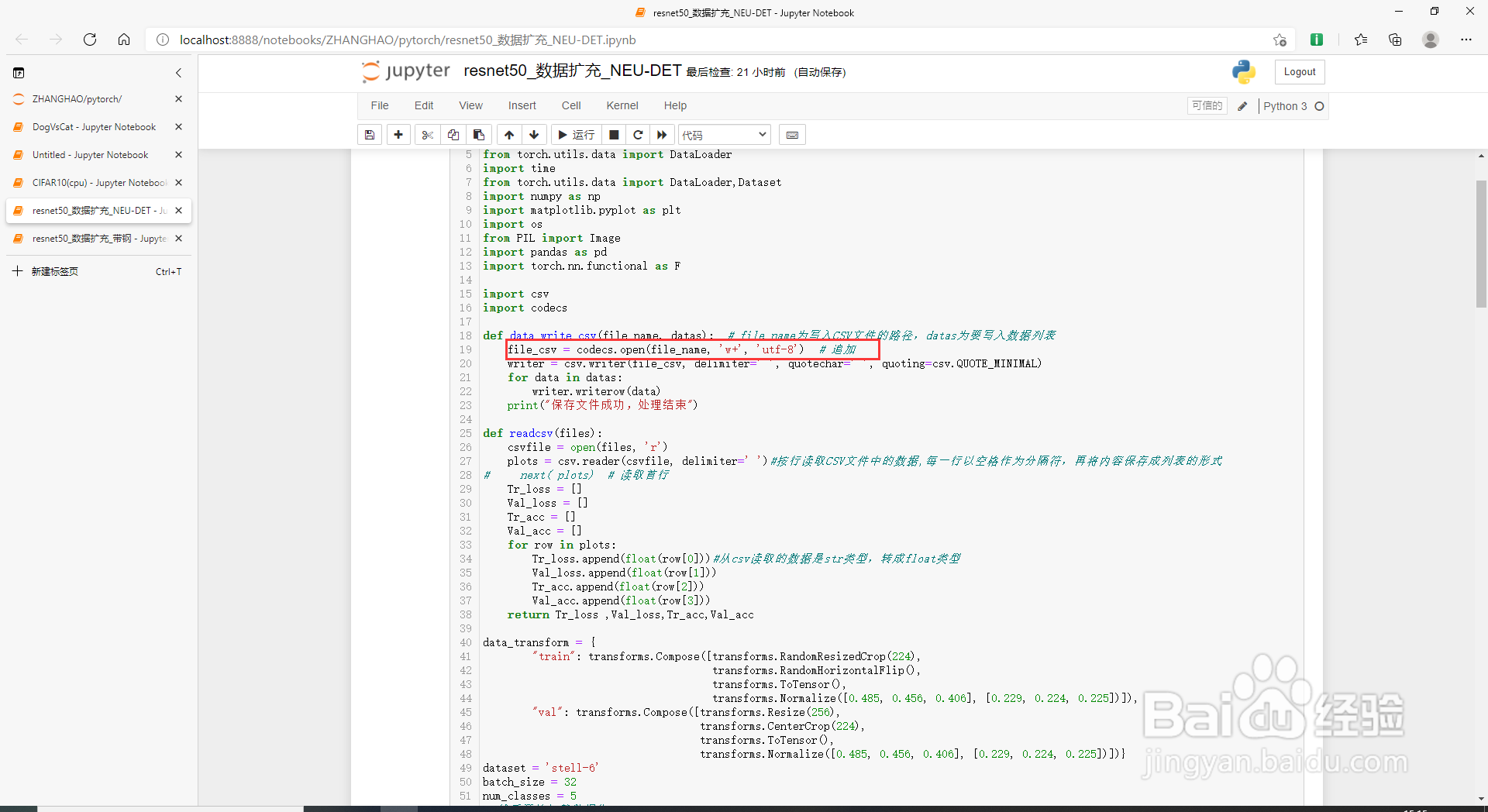Open the Help menu
This screenshot has height=812, width=1488.
pos(675,105)
